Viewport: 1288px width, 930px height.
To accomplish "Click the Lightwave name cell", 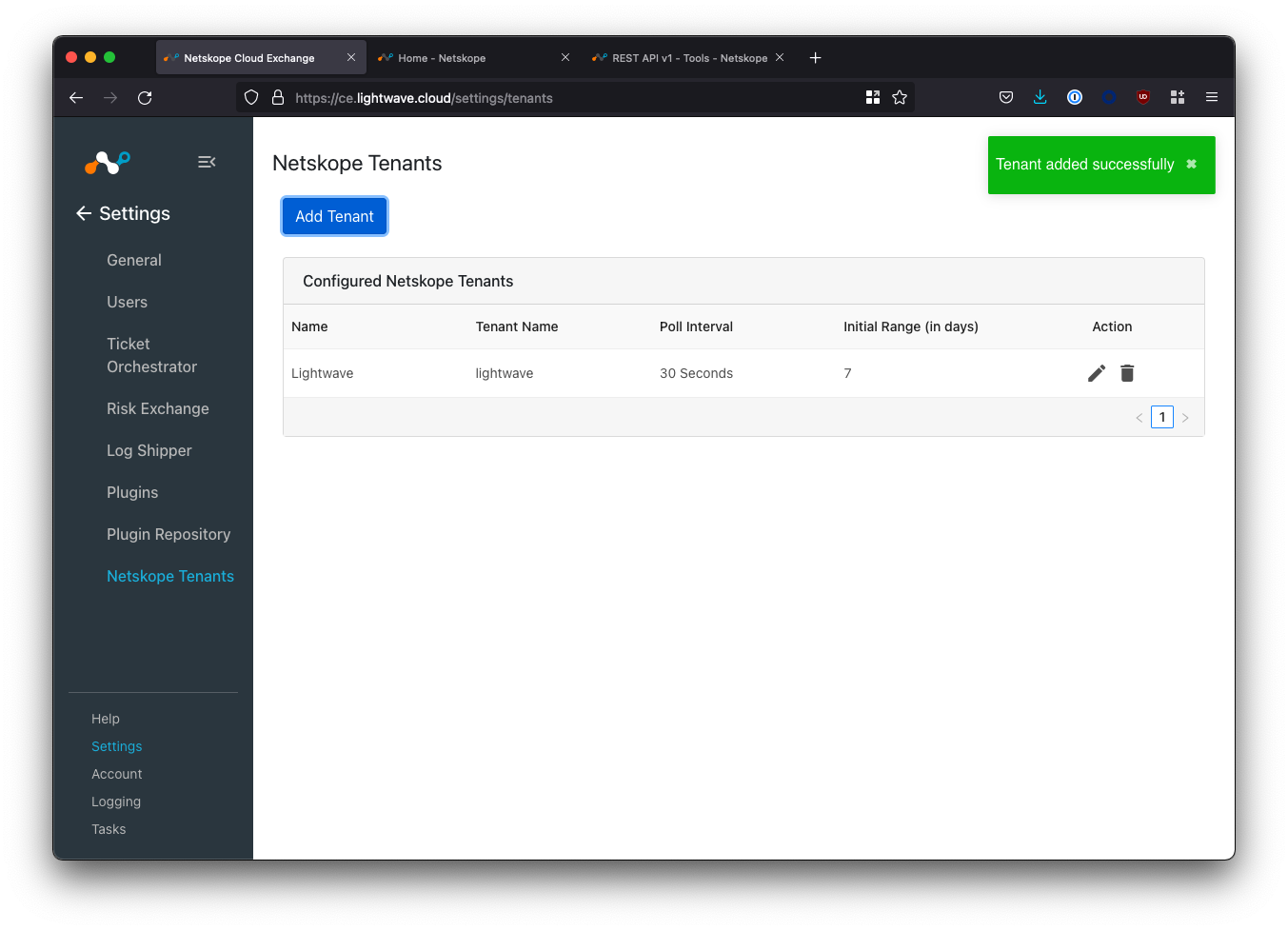I will [322, 373].
